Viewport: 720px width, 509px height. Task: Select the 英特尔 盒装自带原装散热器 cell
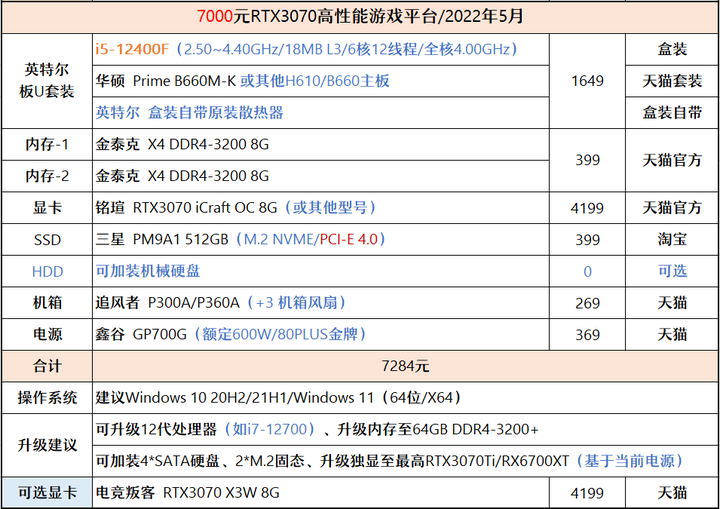pyautogui.click(x=321, y=113)
